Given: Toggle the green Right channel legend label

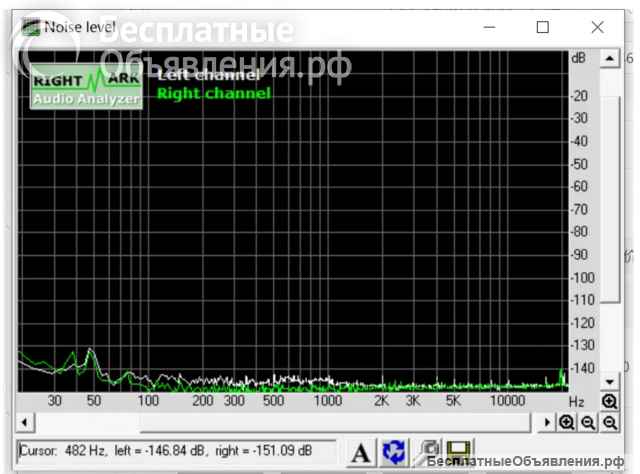Looking at the screenshot, I should point(213,94).
